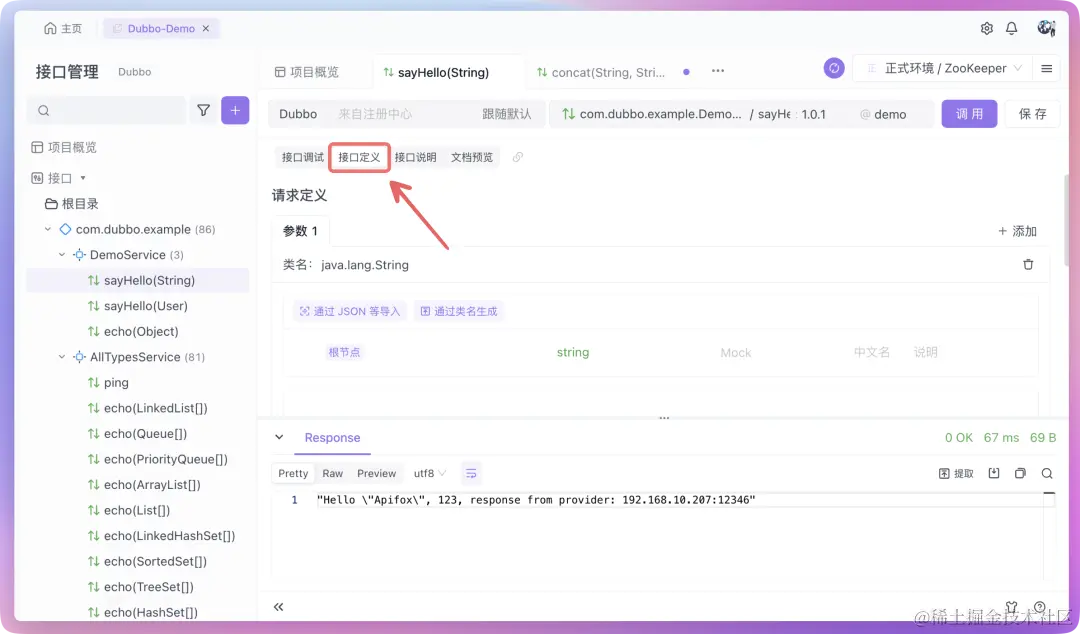1080x634 pixels.
Task: Open the settings gear icon
Action: click(986, 28)
